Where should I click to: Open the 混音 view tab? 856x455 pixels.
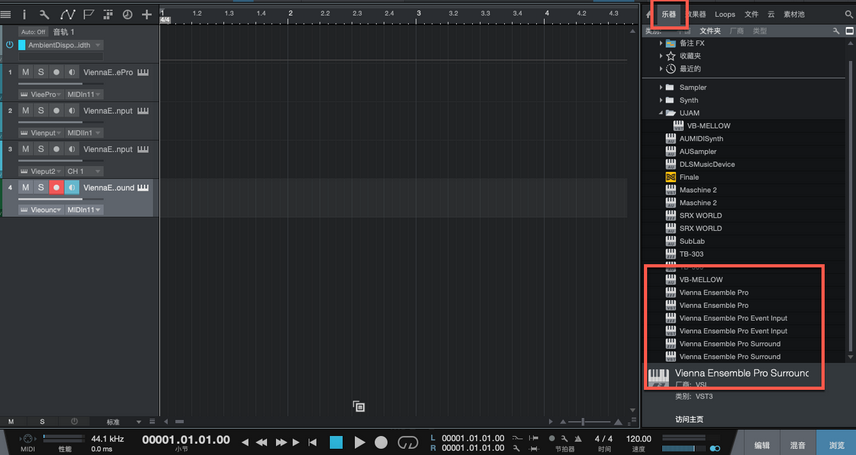point(798,445)
